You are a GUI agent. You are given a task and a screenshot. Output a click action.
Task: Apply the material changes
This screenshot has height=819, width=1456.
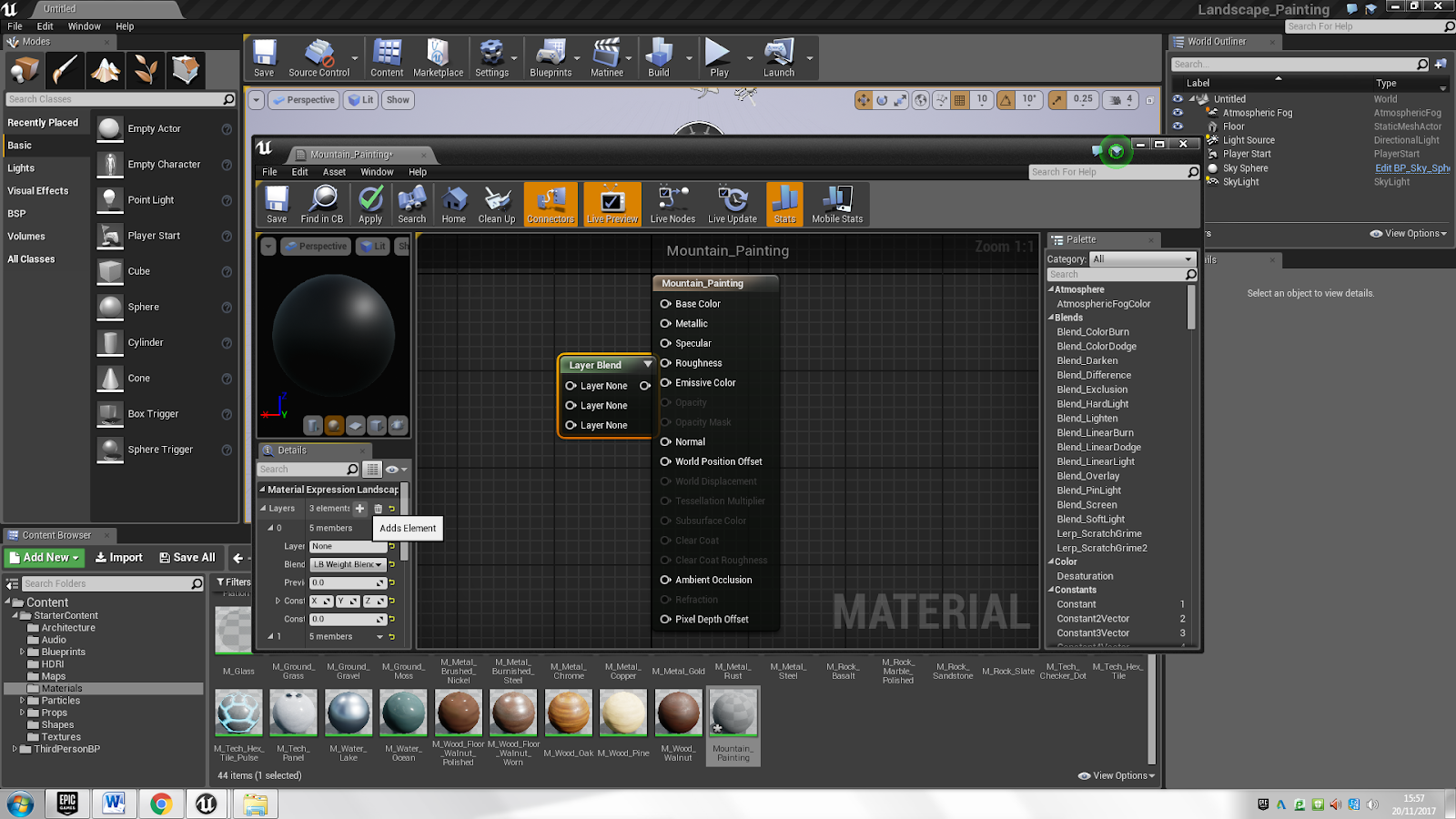click(x=370, y=204)
